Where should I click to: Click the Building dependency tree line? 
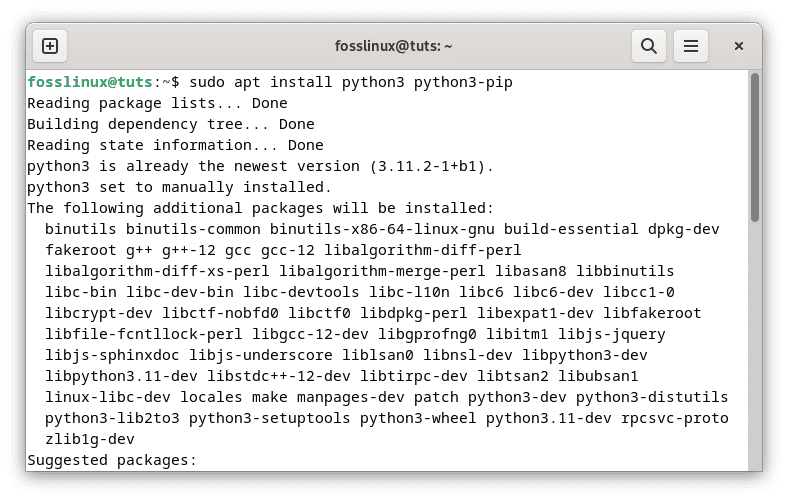170,124
